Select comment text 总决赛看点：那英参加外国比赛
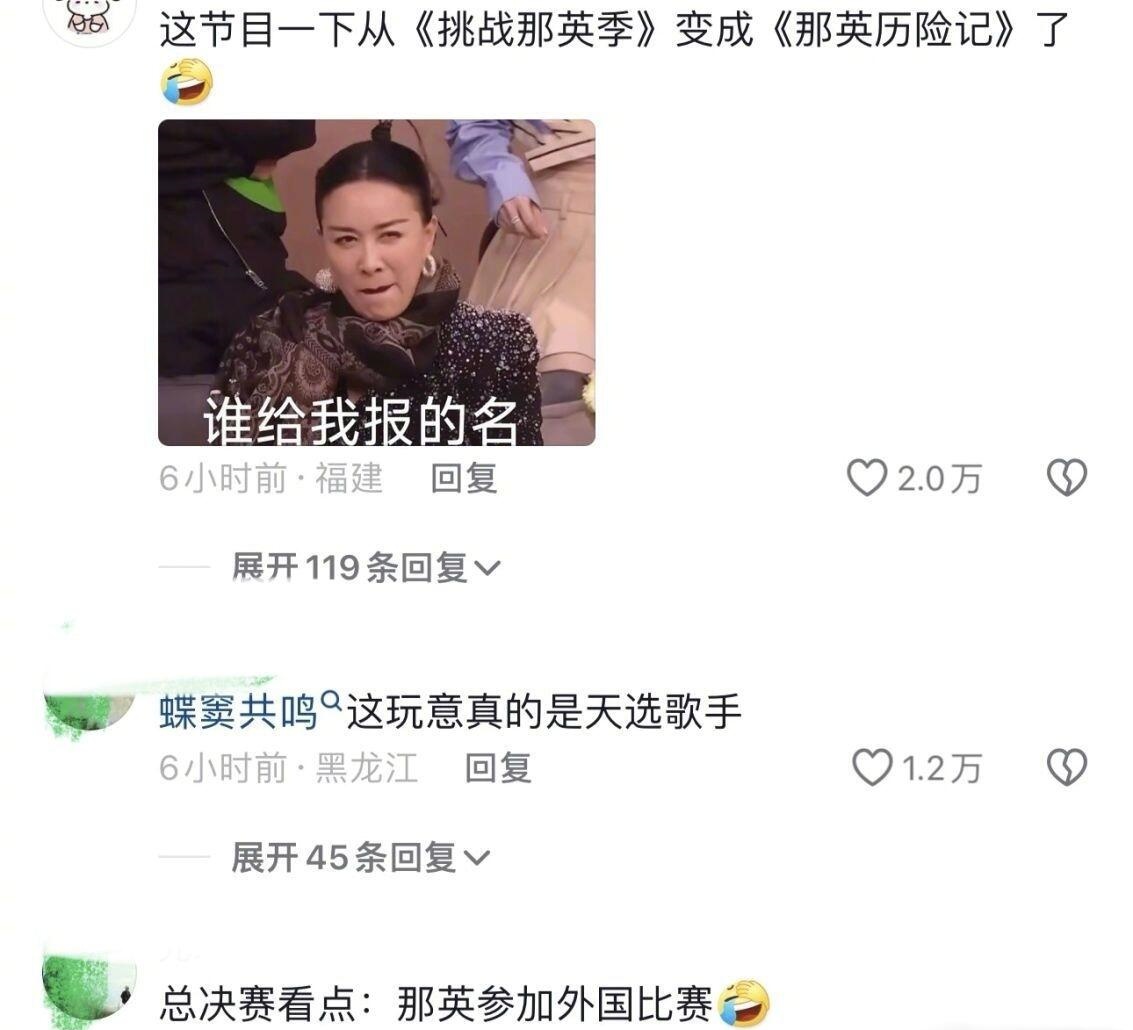Viewport: 1133px width, 1030px height. coord(436,1004)
